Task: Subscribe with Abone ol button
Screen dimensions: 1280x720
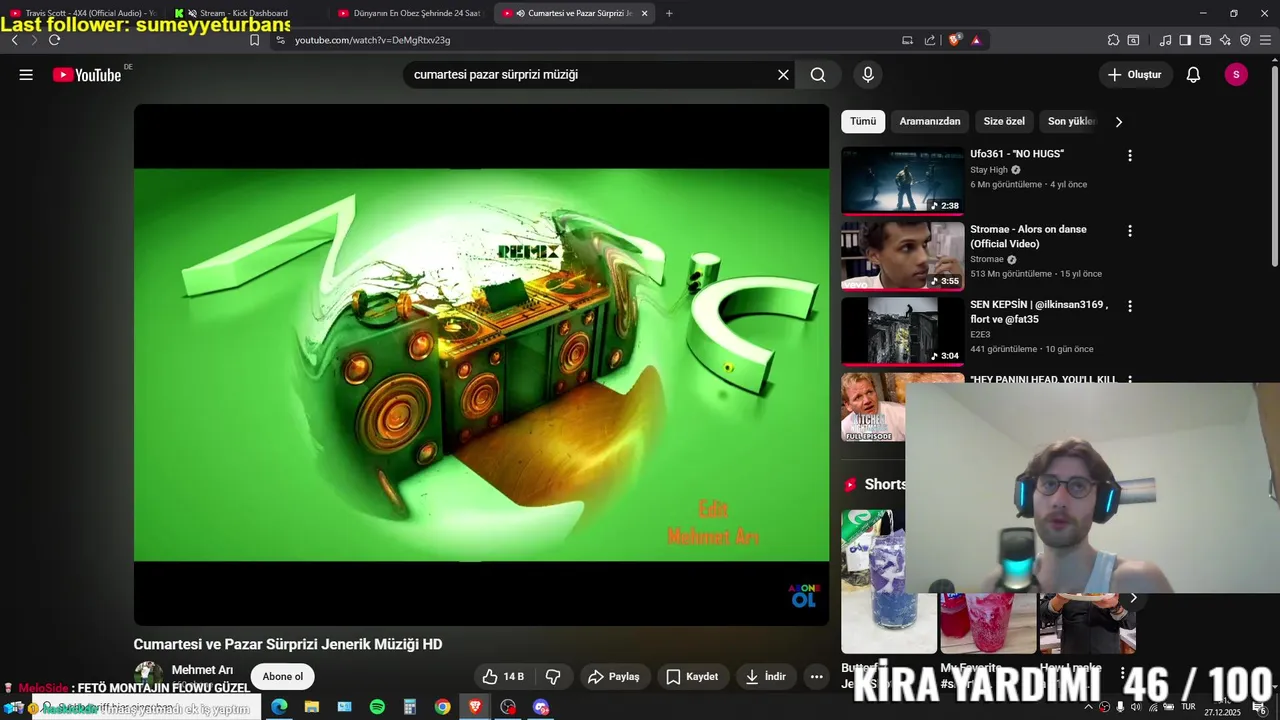Action: tap(283, 677)
